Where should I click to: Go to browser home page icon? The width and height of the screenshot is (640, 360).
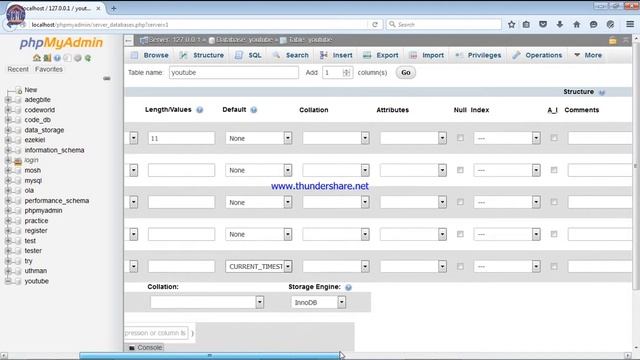(x=576, y=24)
